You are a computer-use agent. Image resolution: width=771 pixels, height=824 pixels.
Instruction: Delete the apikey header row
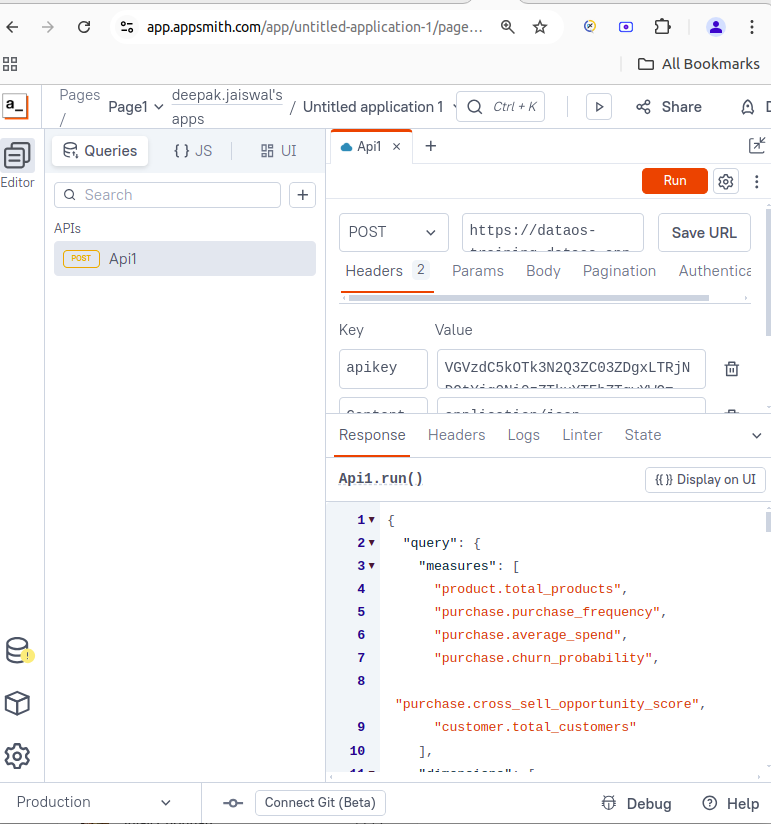pos(732,369)
